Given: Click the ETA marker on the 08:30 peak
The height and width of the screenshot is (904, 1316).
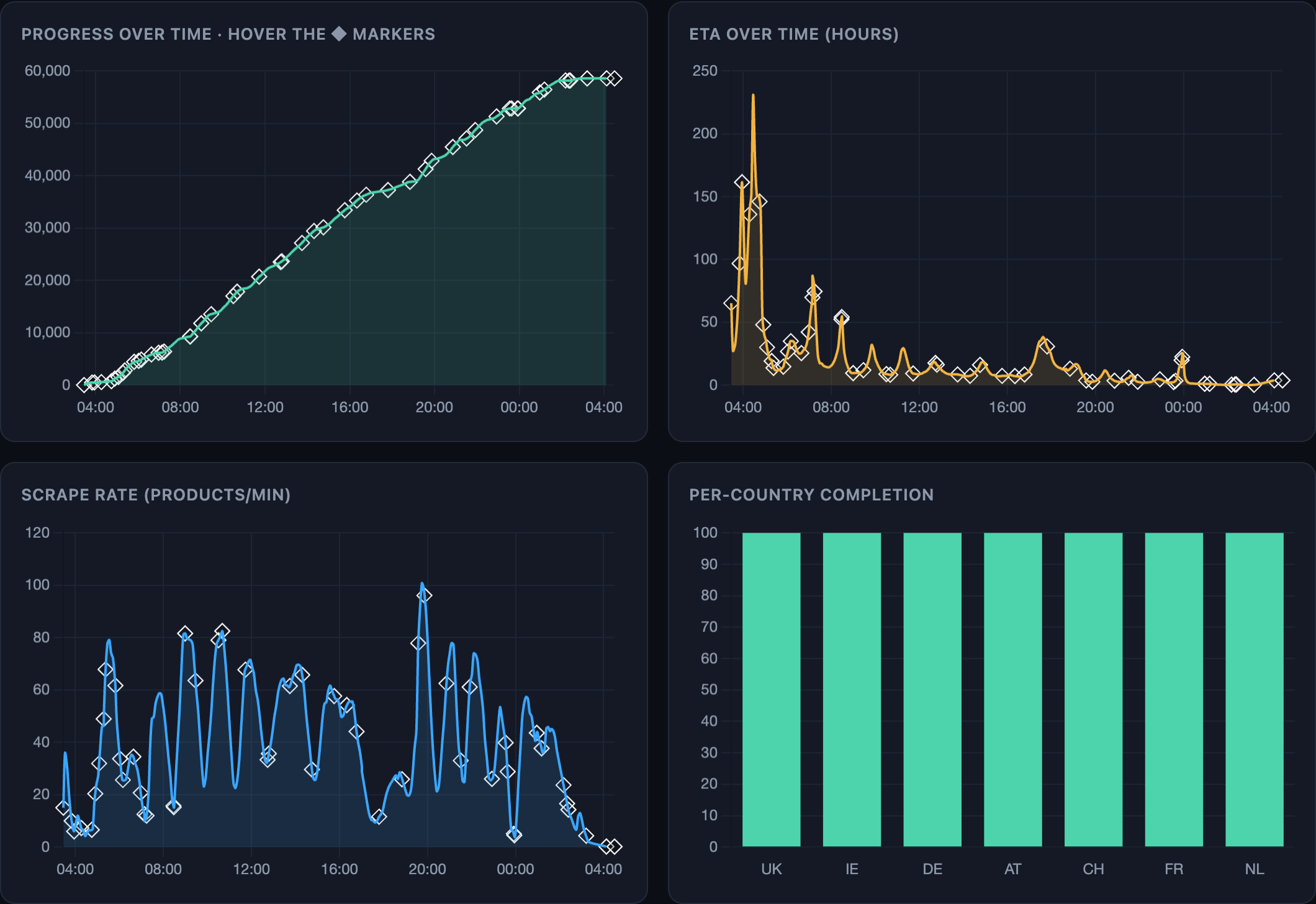Looking at the screenshot, I should click(x=841, y=317).
